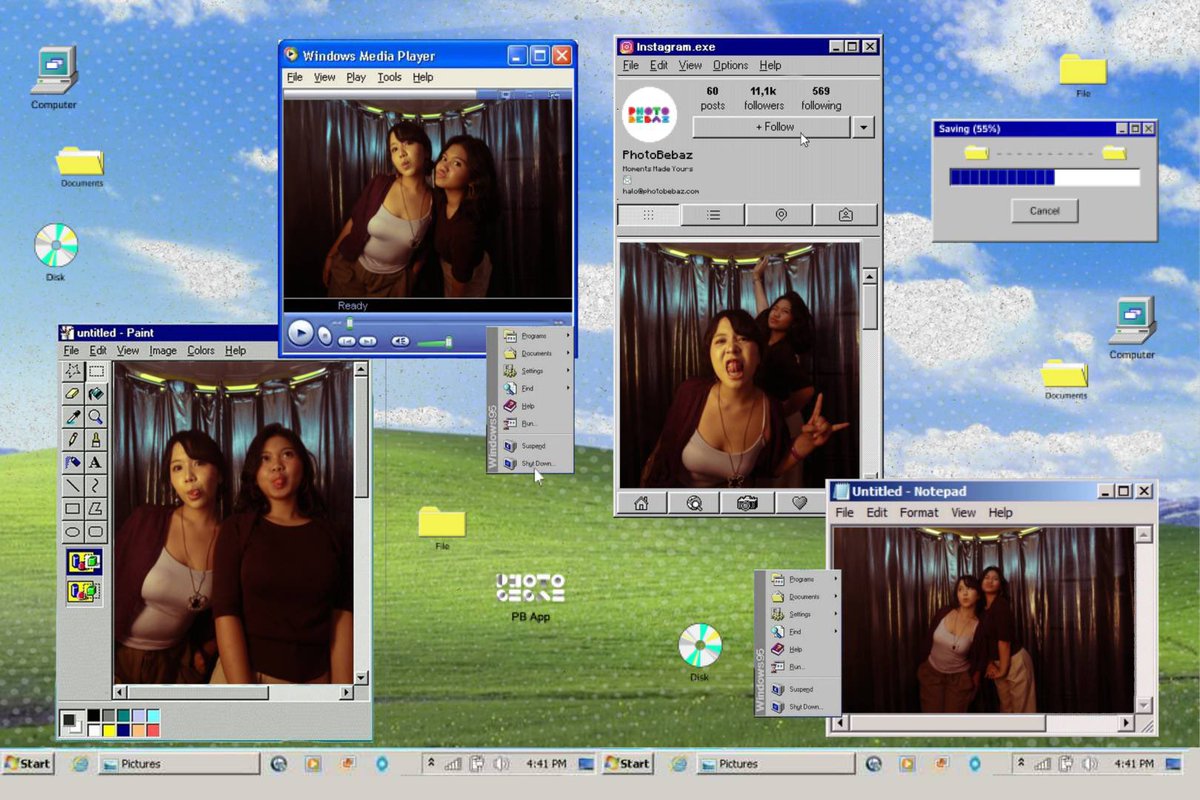Choose the Ellipse tool in Paint
Image resolution: width=1200 pixels, height=800 pixels.
[x=73, y=531]
